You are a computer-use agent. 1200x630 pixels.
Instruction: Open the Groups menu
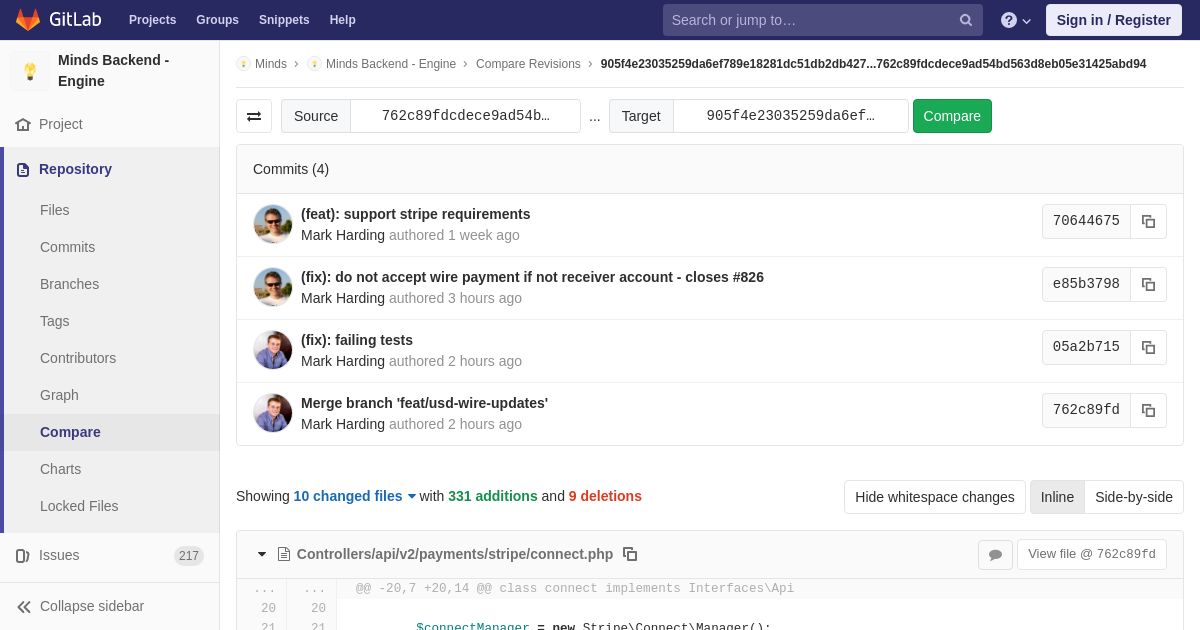pyautogui.click(x=217, y=20)
